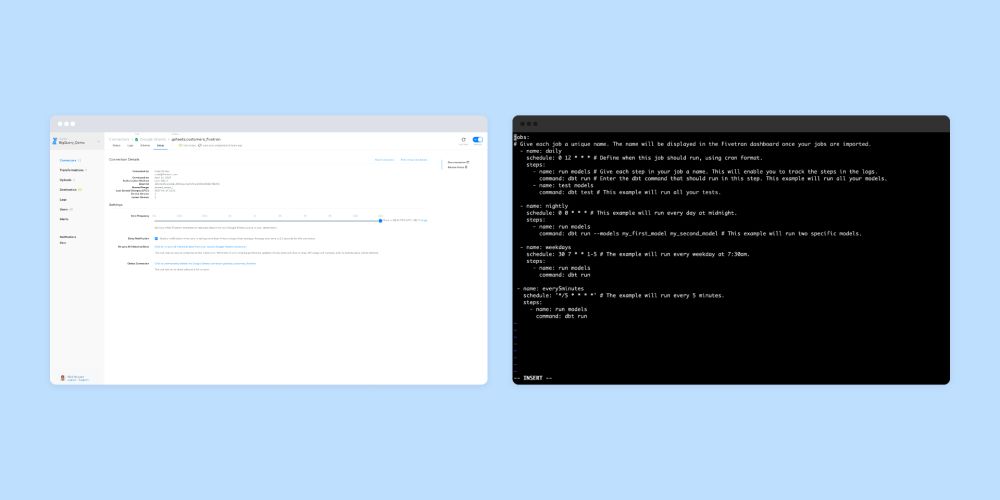This screenshot has height=500, width=1000.
Task: Toggle the Delay Notification checkbox
Action: [156, 238]
